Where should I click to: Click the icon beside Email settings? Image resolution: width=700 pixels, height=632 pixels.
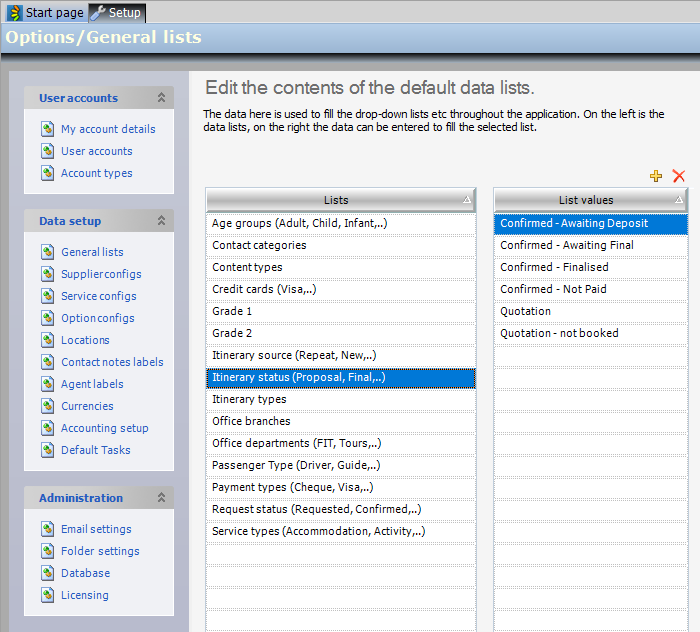click(x=47, y=529)
